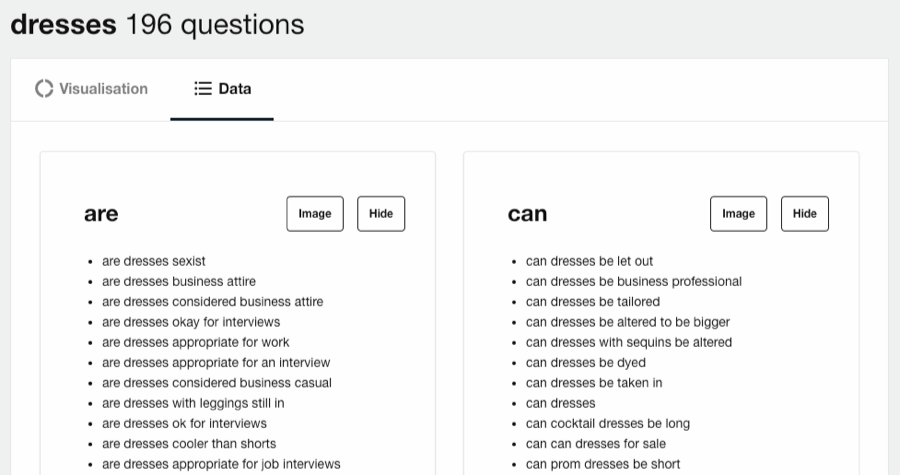Click 'can dresses be dyed' entry
Screen dimensions: 900x475
(x=586, y=362)
